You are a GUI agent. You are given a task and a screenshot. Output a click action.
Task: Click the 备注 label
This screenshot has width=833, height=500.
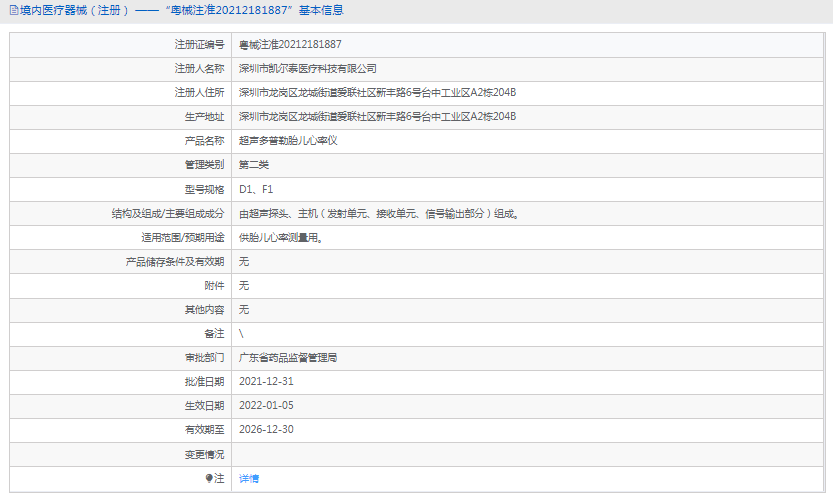tap(214, 334)
